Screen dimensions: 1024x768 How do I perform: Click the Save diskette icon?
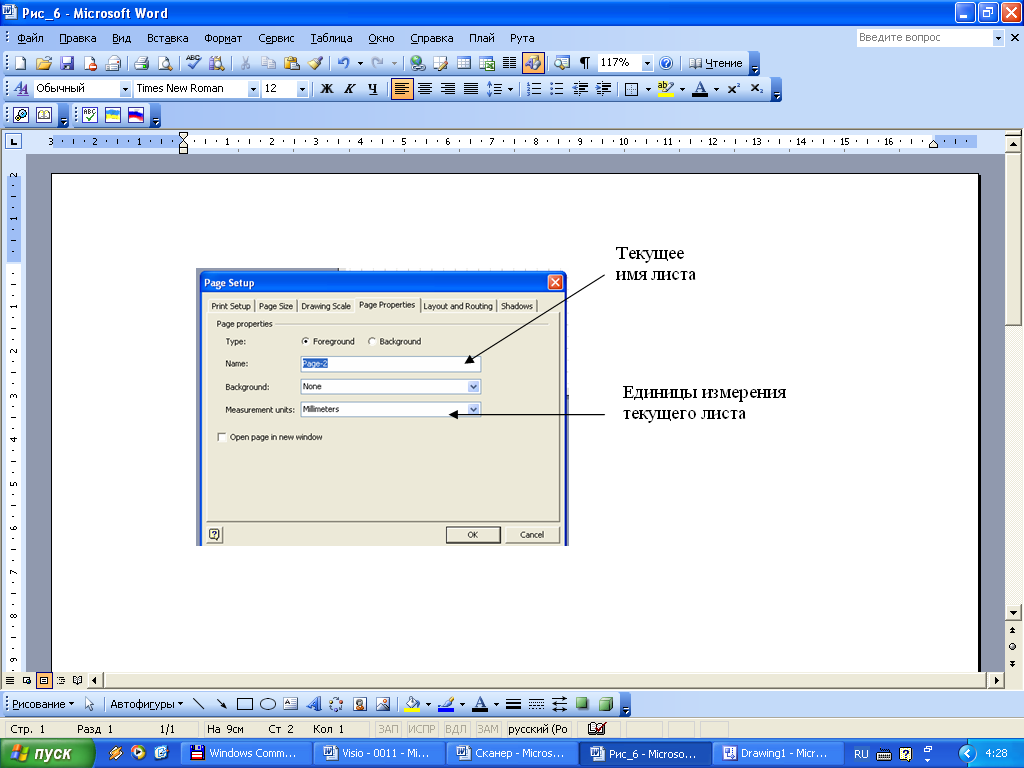(x=67, y=63)
